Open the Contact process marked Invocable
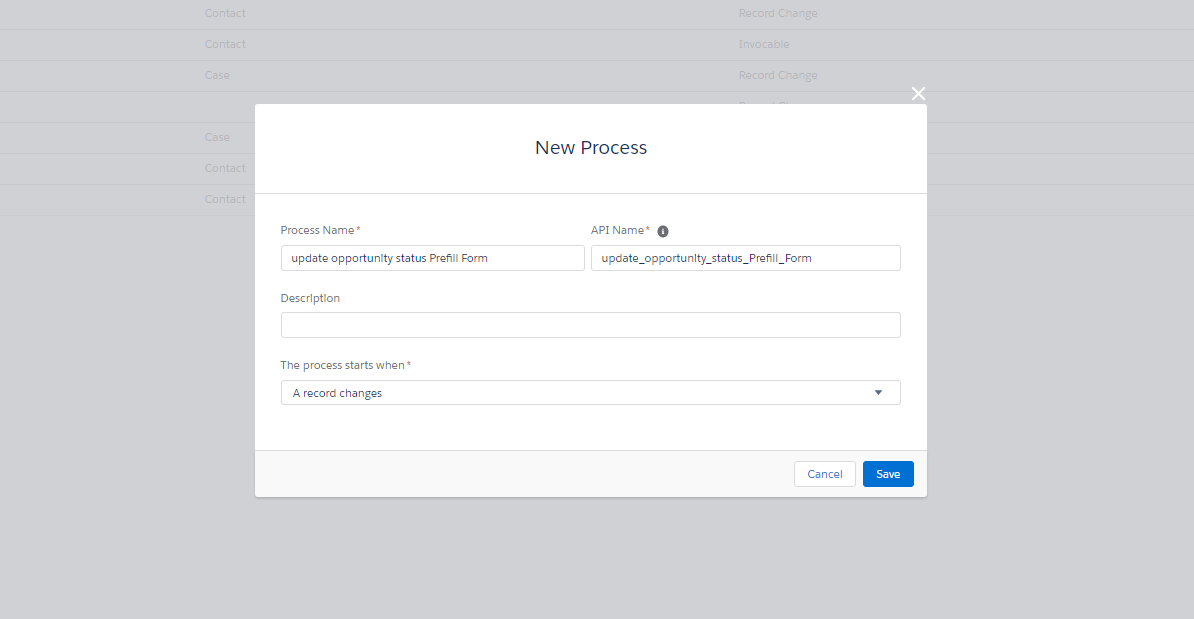The width and height of the screenshot is (1194, 619). coord(225,44)
